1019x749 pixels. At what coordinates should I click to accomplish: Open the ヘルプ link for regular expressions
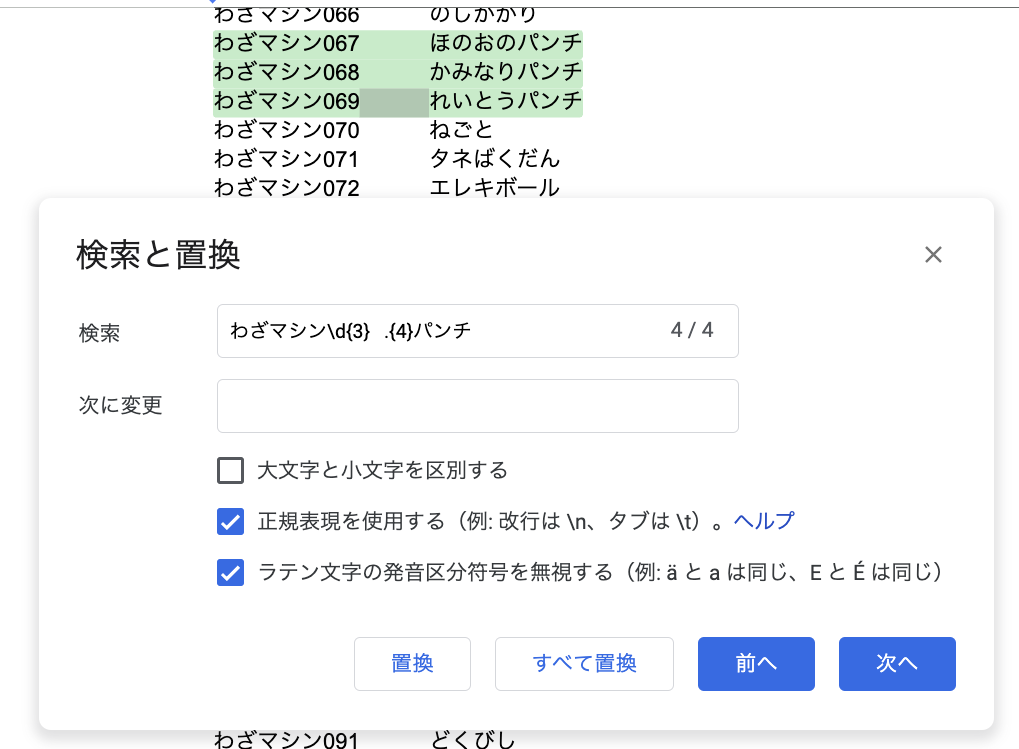click(764, 520)
